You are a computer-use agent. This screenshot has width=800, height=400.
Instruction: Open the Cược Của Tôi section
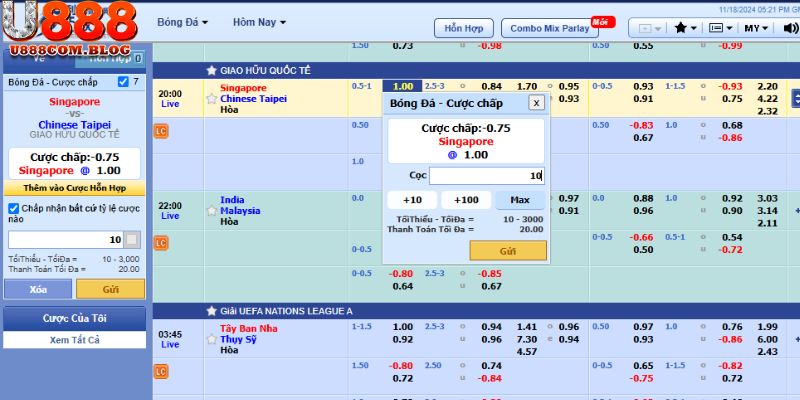tap(74, 318)
